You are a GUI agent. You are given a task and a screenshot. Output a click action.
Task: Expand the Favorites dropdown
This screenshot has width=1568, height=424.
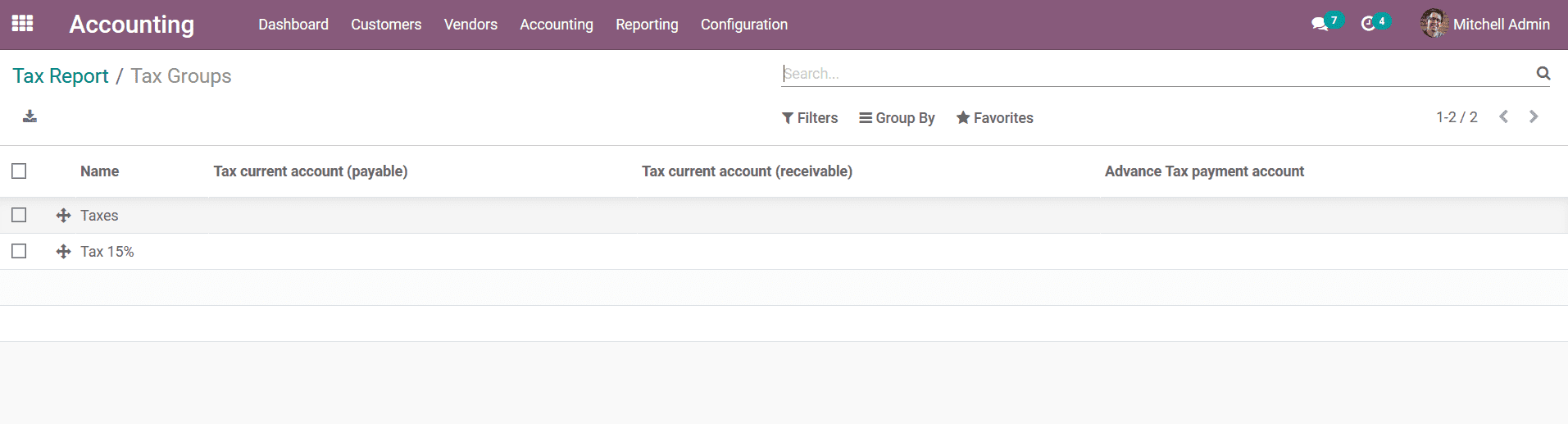pyautogui.click(x=995, y=118)
